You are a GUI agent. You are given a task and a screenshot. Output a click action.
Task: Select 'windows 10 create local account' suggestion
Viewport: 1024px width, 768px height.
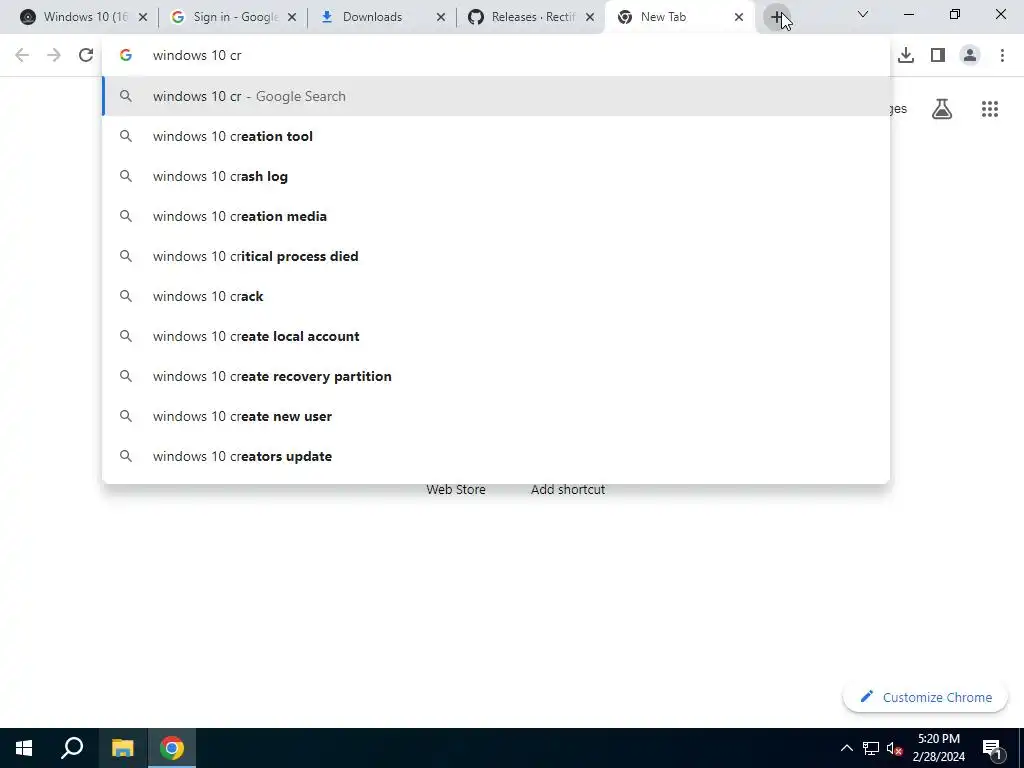click(496, 336)
